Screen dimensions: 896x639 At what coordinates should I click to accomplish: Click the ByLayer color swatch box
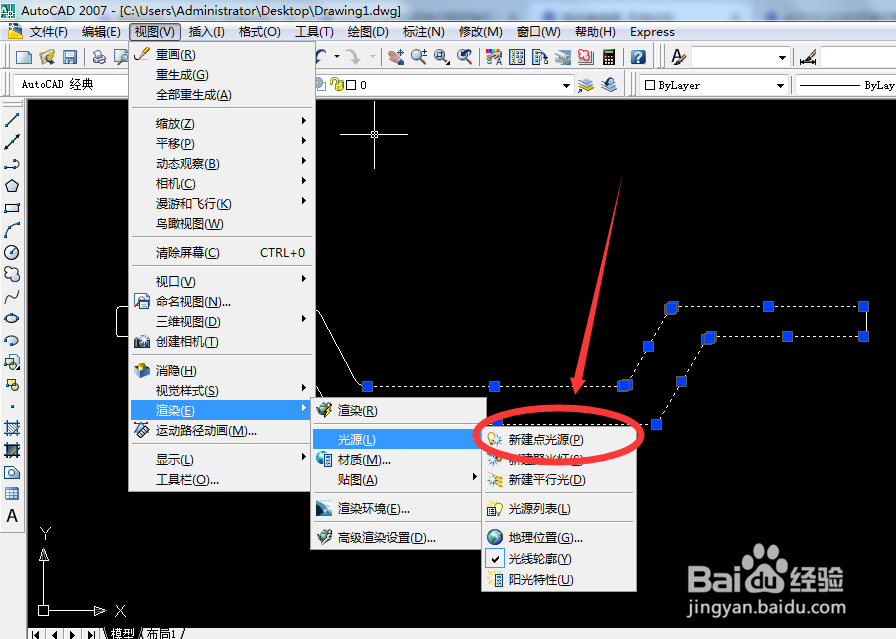coord(650,85)
